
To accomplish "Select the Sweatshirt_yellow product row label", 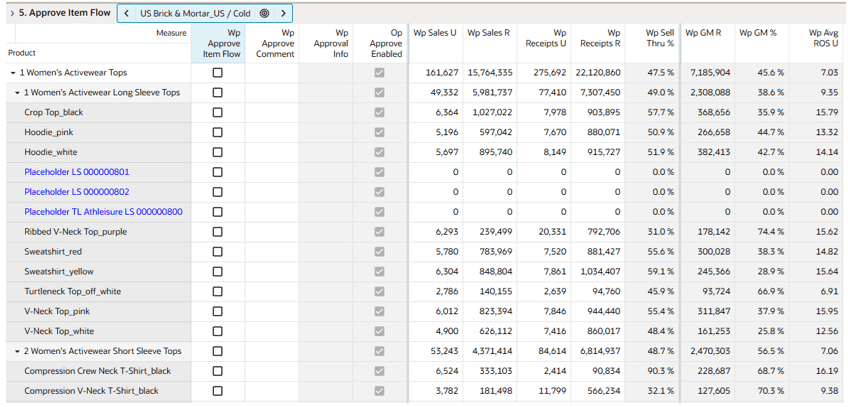I will pos(59,271).
